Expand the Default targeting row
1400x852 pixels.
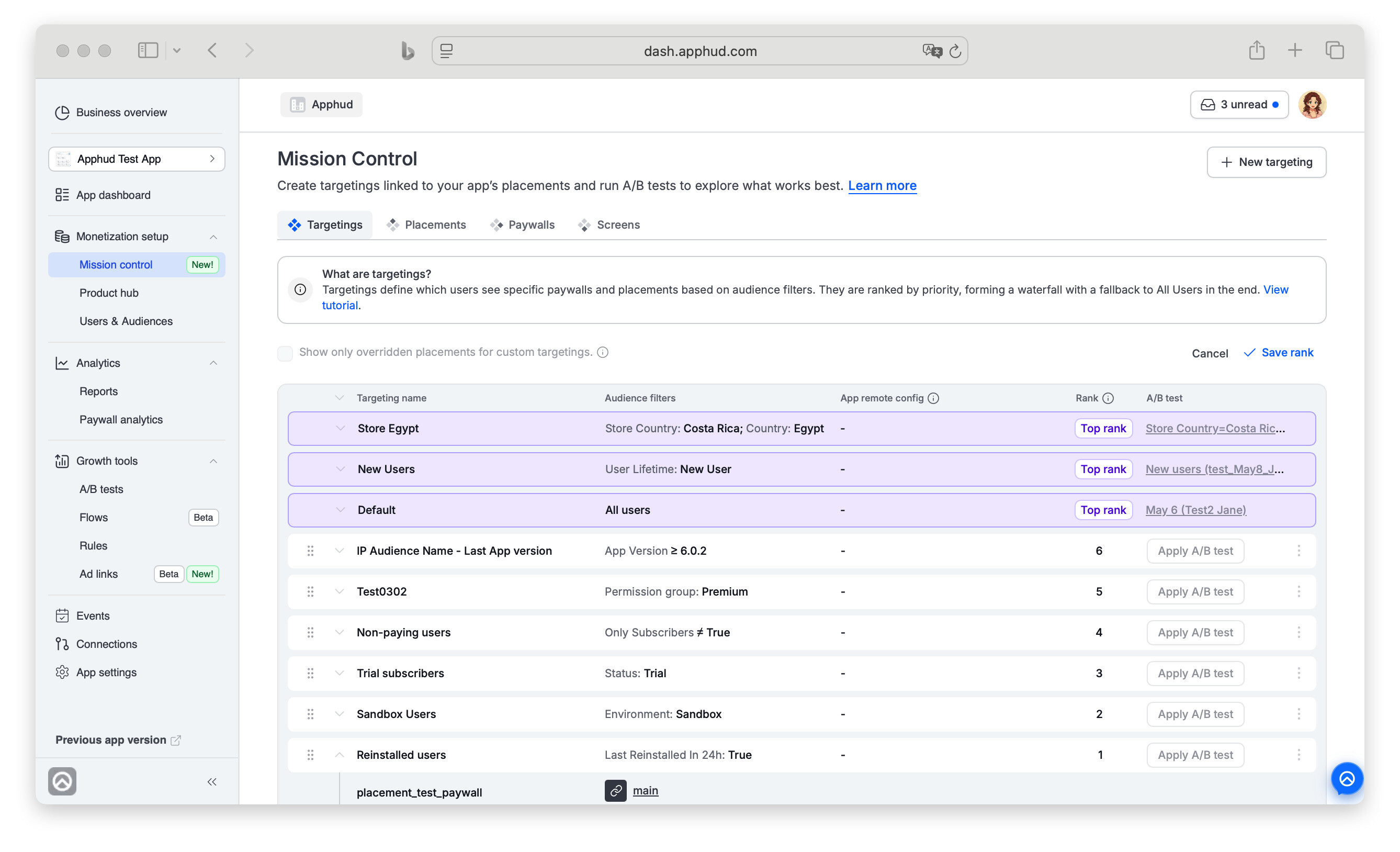[x=340, y=510]
